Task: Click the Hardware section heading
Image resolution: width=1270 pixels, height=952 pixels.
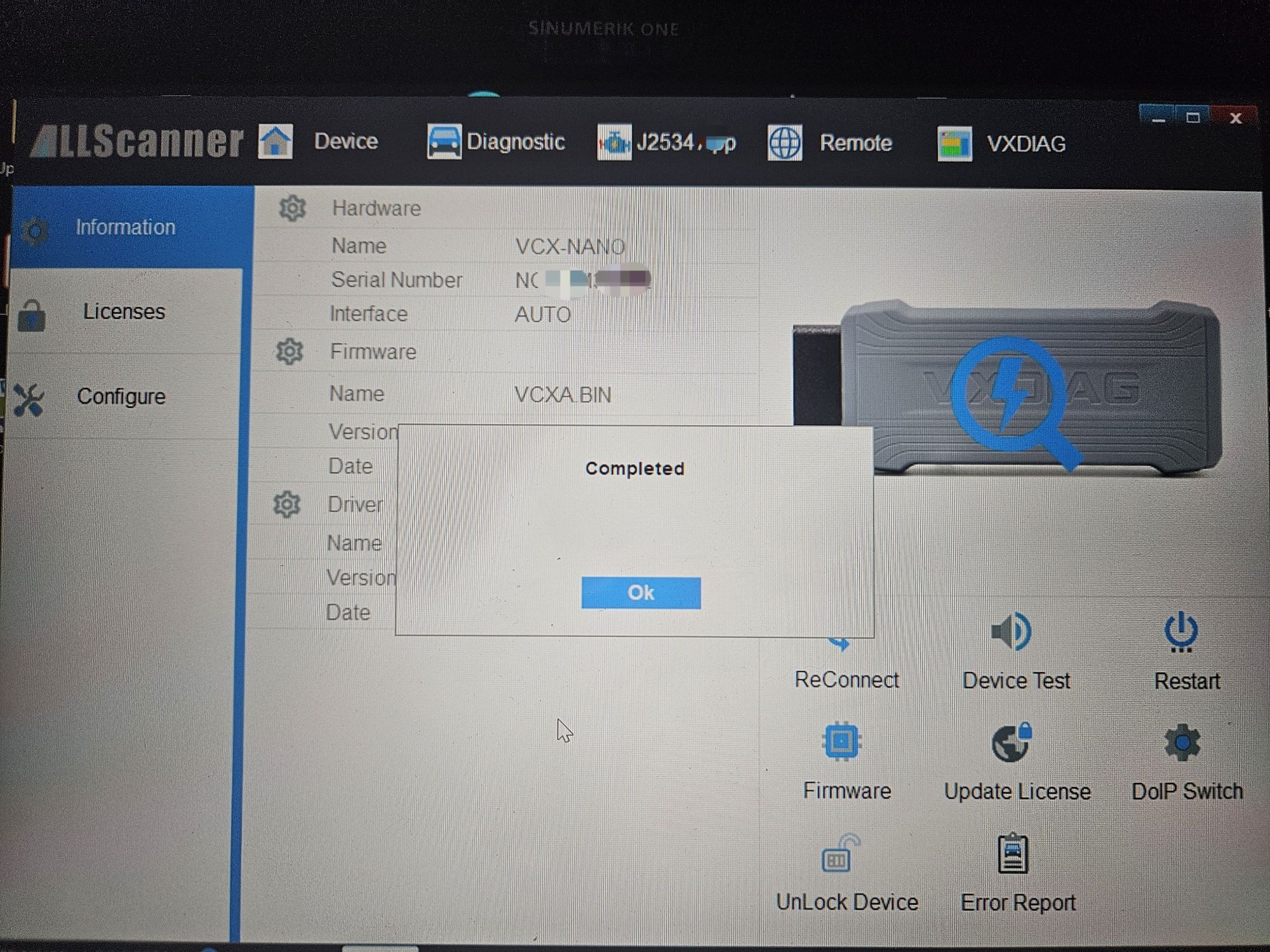Action: tap(376, 208)
